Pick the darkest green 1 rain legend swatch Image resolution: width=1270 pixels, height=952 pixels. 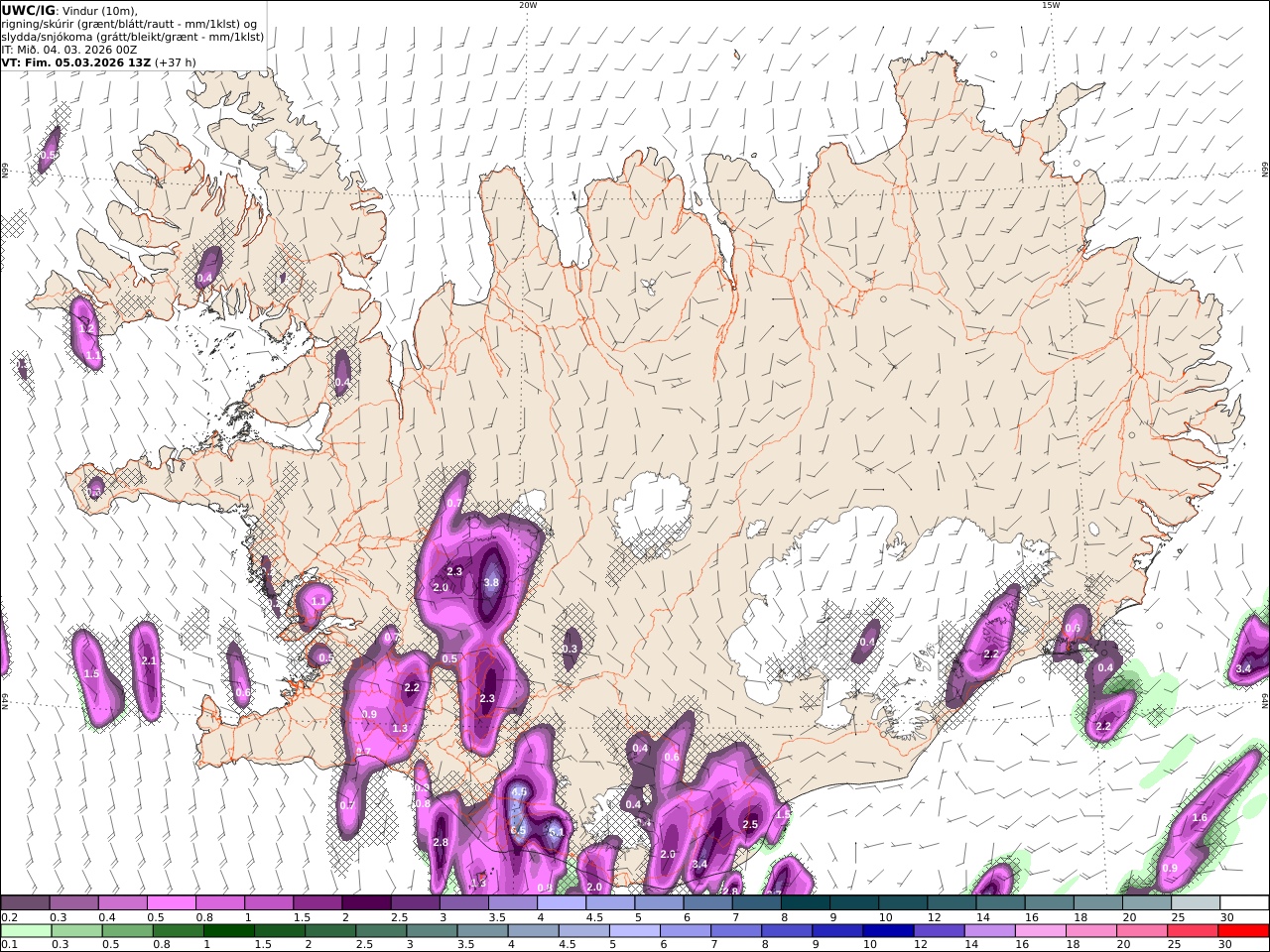click(229, 931)
